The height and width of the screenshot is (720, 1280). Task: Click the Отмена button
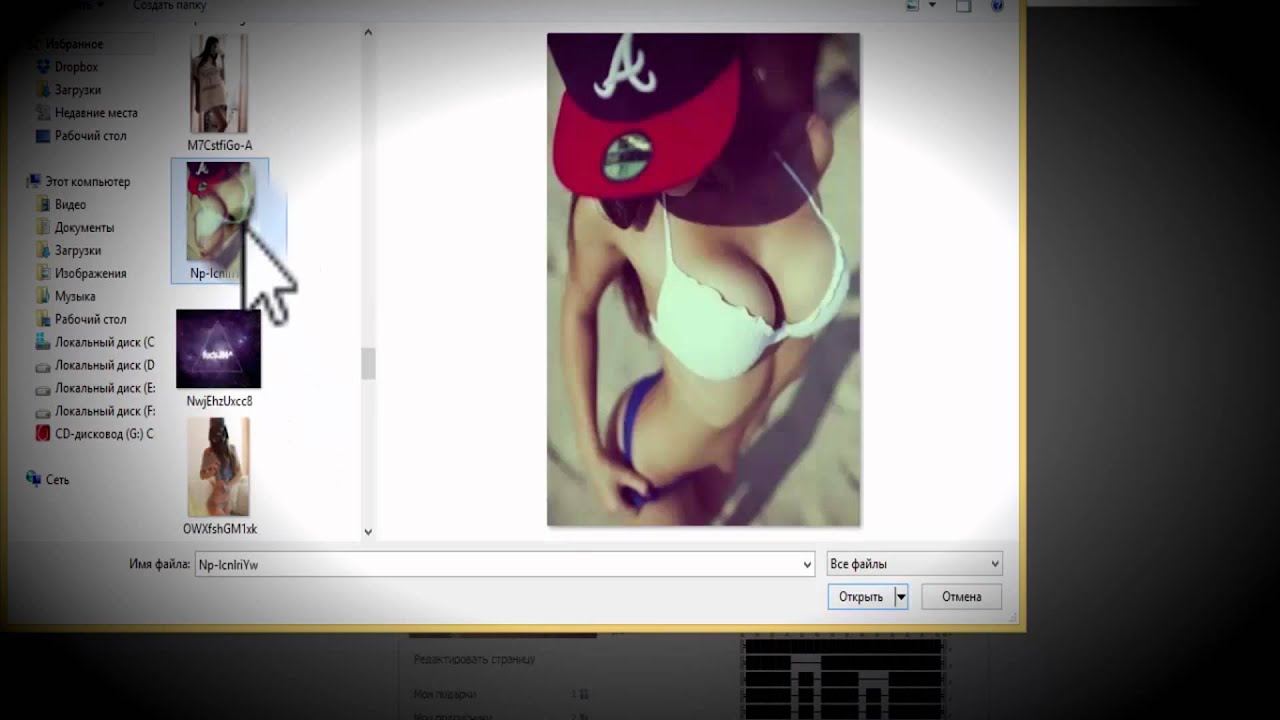pyautogui.click(x=961, y=597)
